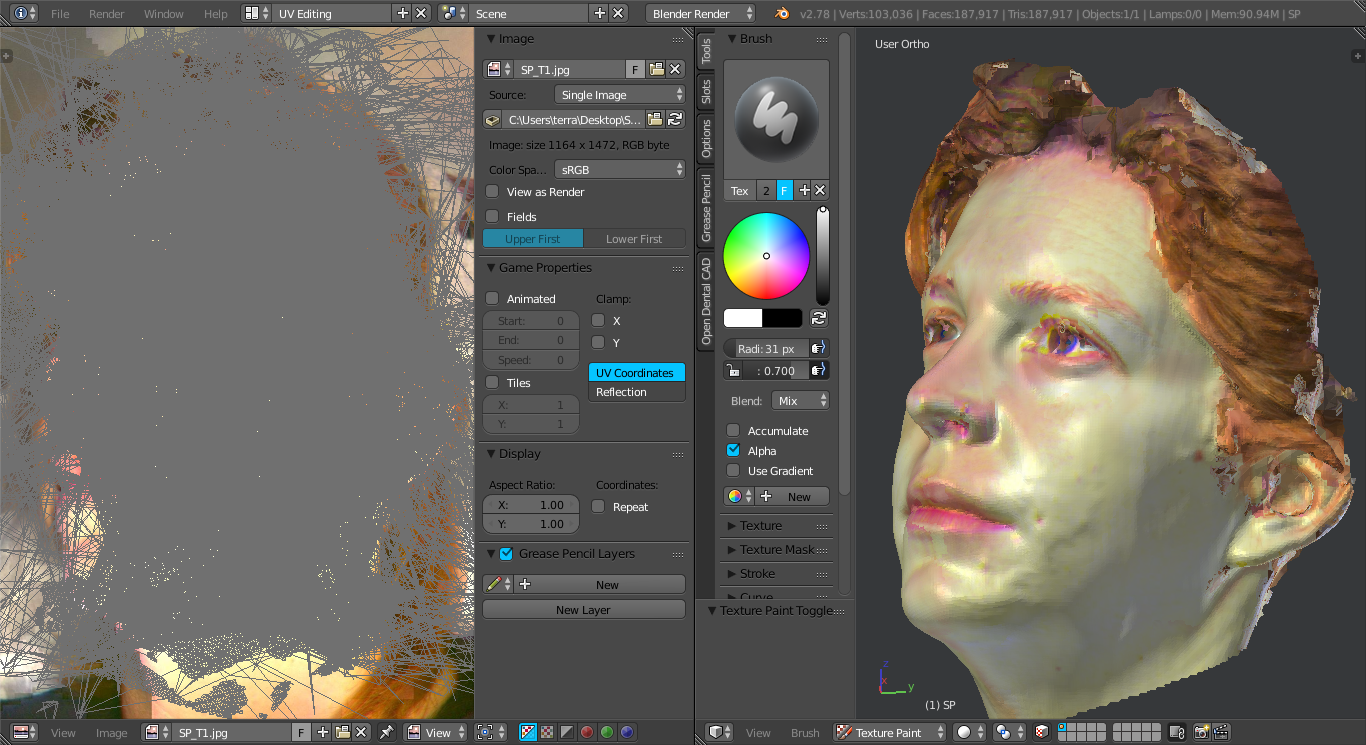Screen dimensions: 1366x745
Task: Open the scene browser icon
Action: click(453, 13)
